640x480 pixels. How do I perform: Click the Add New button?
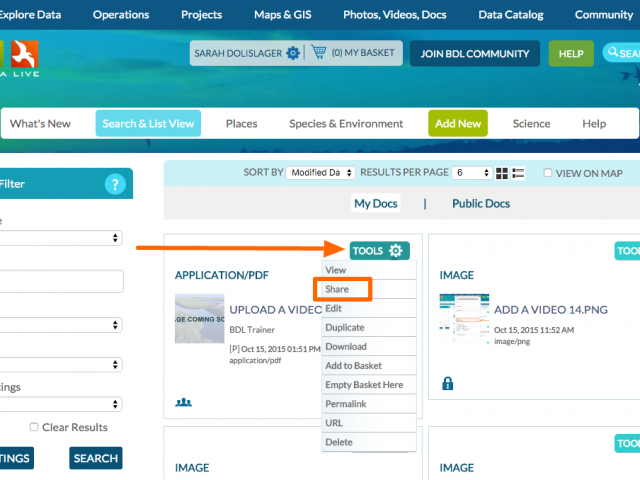(x=458, y=123)
